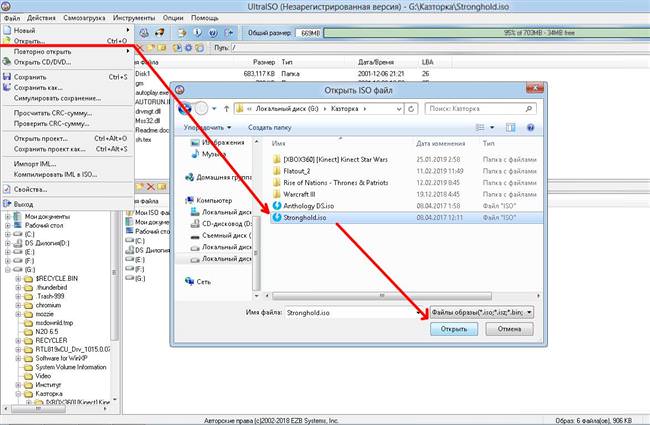Refresh the Касторка folder listing

[411, 109]
